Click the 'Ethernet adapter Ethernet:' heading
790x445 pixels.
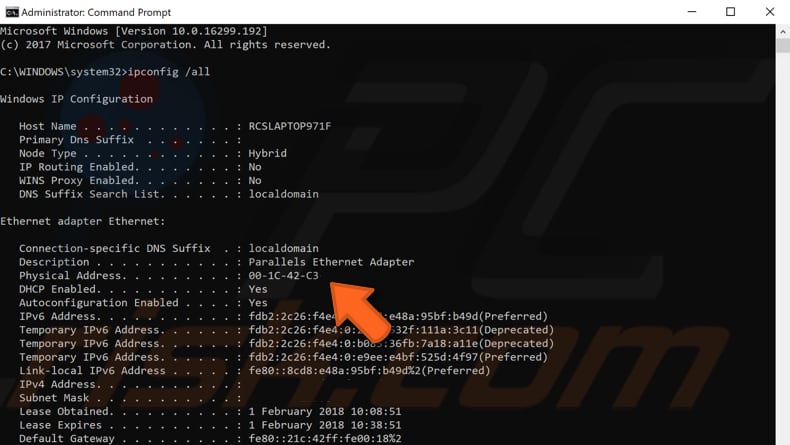(x=83, y=221)
